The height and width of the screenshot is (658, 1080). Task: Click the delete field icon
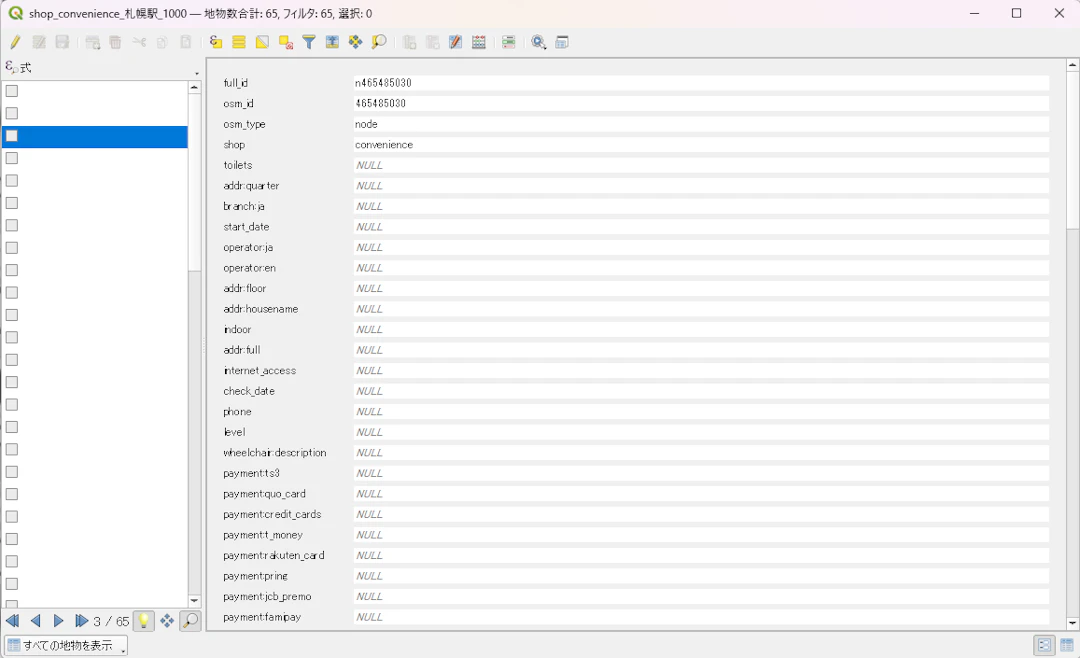tap(433, 42)
